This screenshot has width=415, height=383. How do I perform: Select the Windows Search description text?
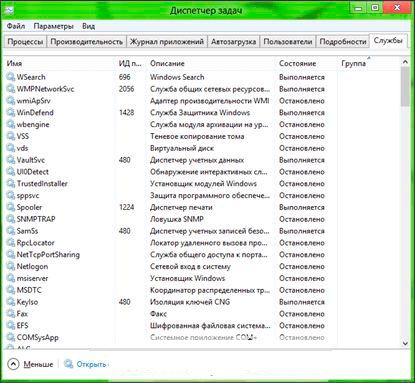[x=177, y=77]
